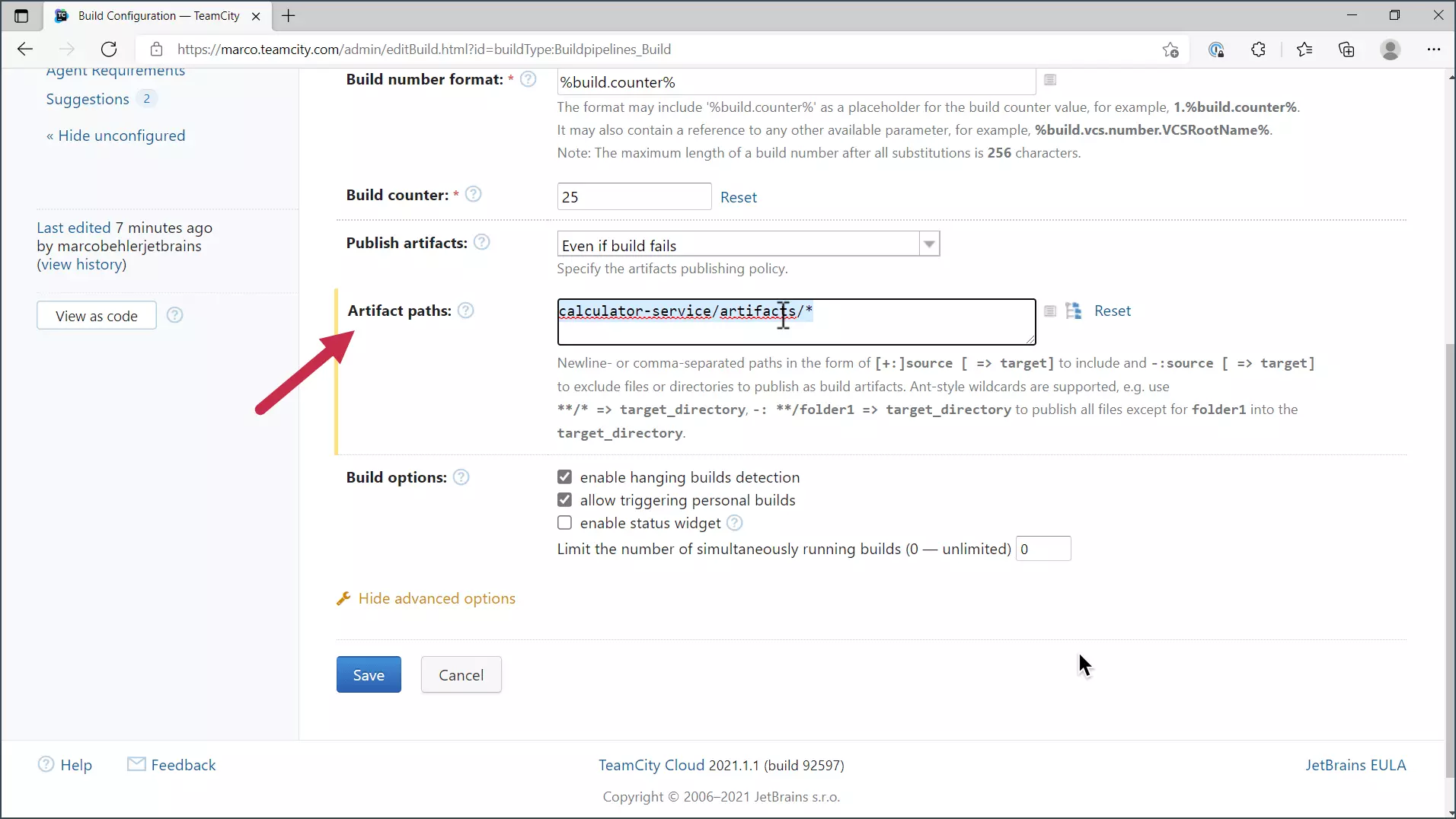Click simultaneous running builds limit field
Viewport: 1456px width, 819px height.
(1043, 549)
